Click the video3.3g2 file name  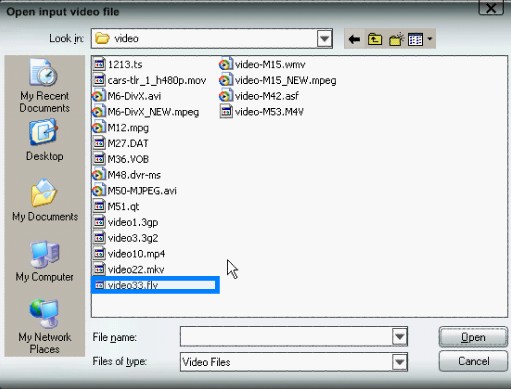pyautogui.click(x=133, y=238)
